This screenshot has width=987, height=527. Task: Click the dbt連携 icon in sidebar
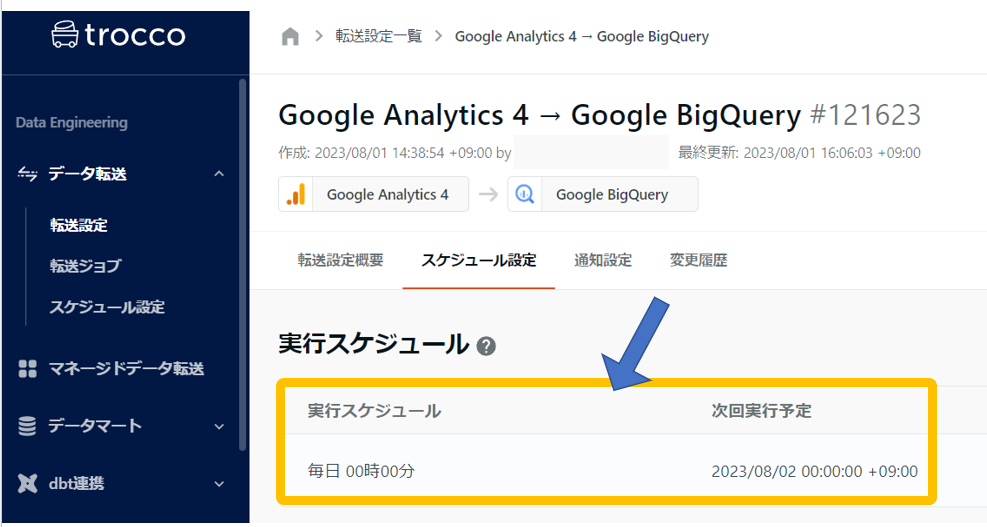click(x=28, y=484)
